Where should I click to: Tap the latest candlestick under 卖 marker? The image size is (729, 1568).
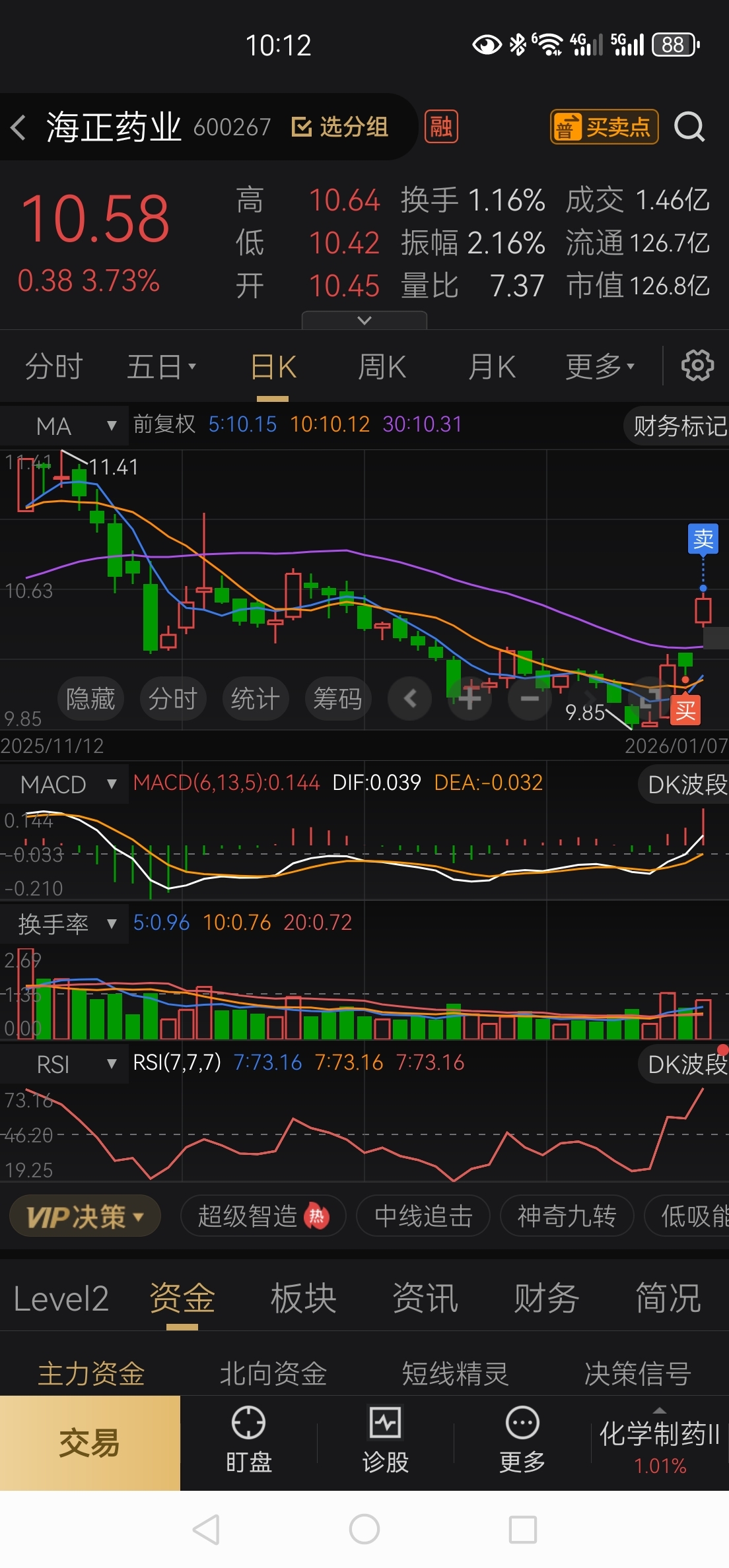coord(703,610)
